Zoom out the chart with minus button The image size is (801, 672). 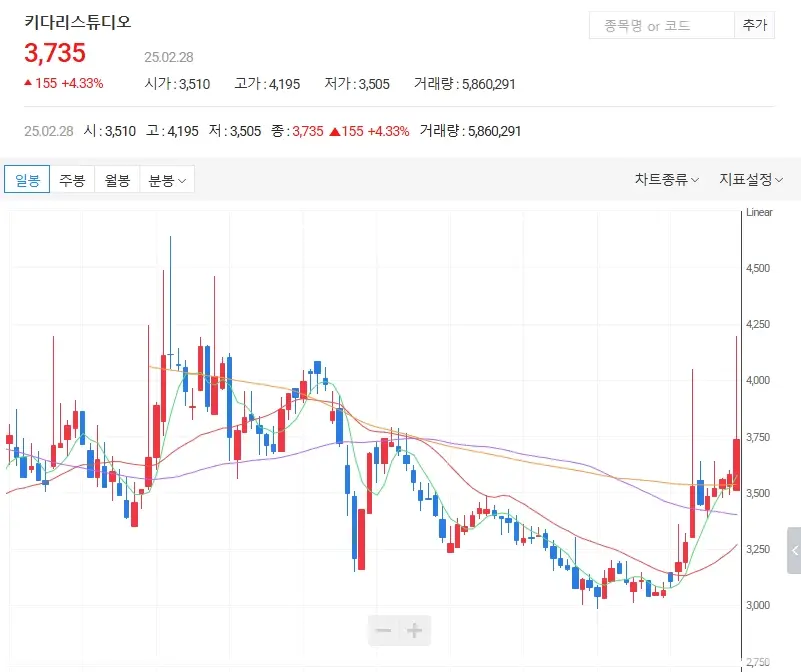click(384, 631)
